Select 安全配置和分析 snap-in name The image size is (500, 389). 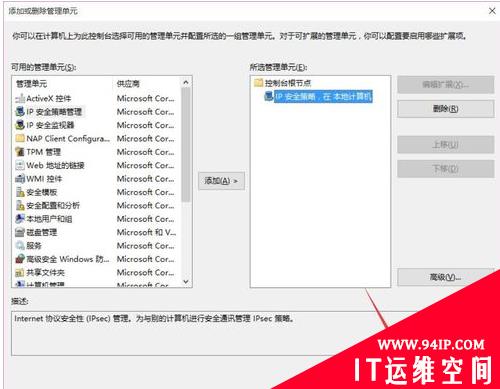click(x=53, y=205)
